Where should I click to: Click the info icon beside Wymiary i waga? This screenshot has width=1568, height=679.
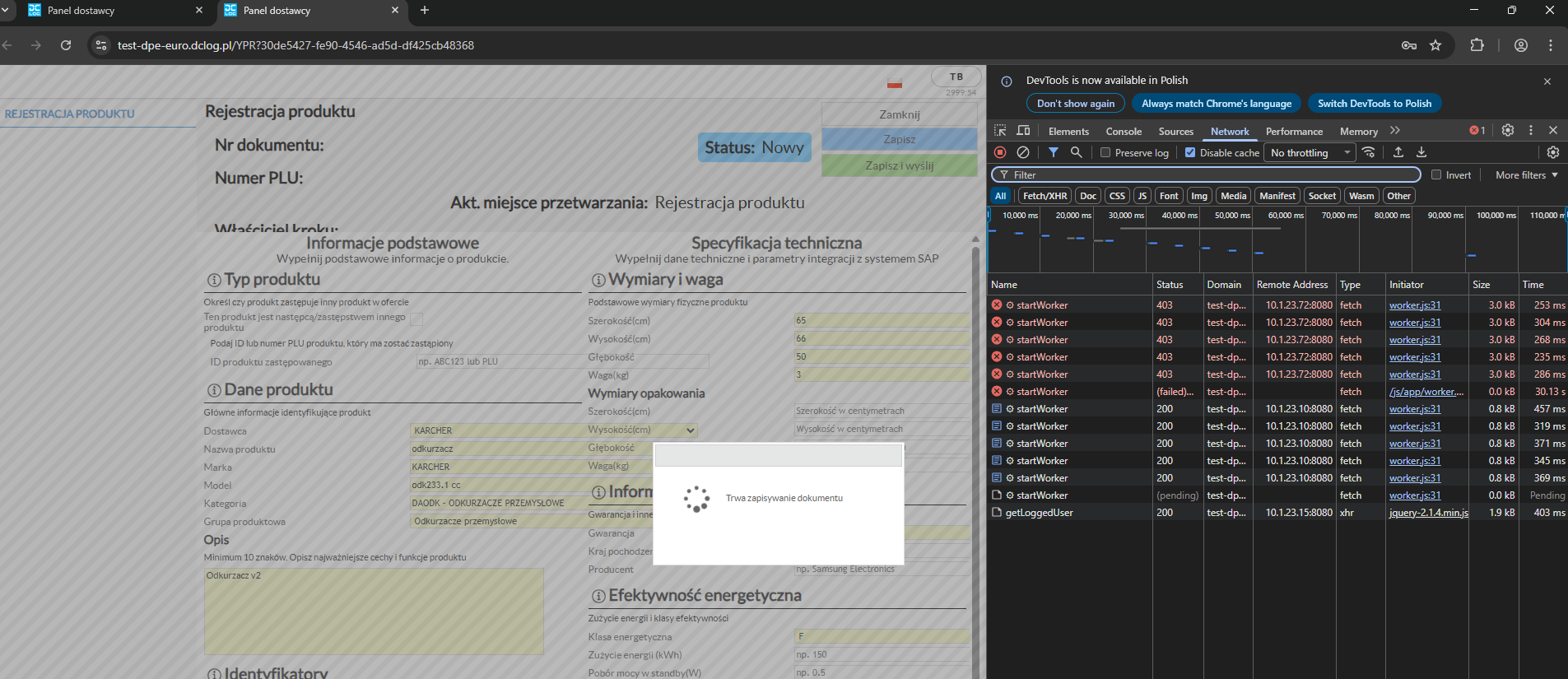[598, 281]
